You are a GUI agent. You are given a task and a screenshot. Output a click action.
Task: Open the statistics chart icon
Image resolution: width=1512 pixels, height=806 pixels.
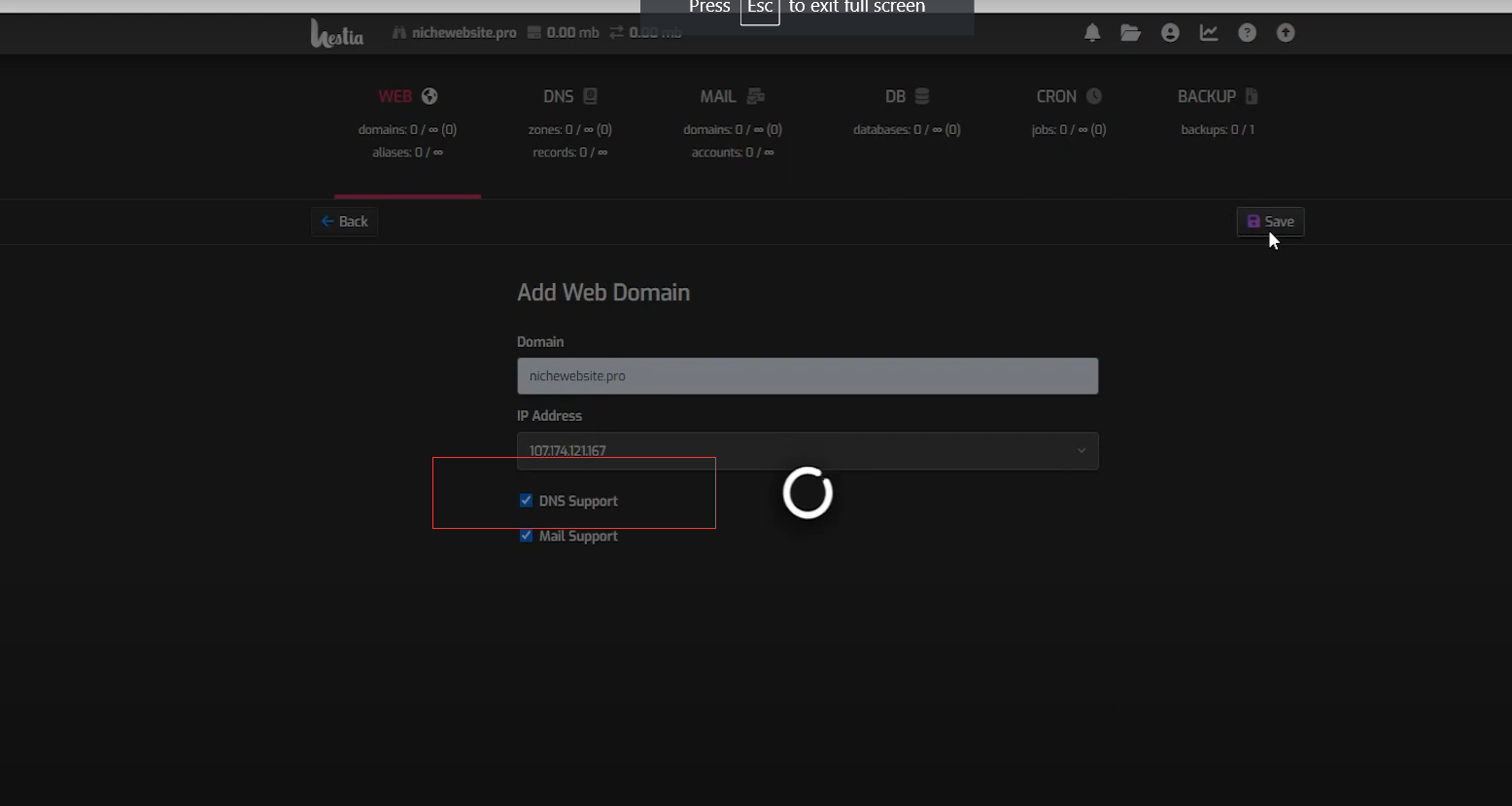pyautogui.click(x=1209, y=33)
